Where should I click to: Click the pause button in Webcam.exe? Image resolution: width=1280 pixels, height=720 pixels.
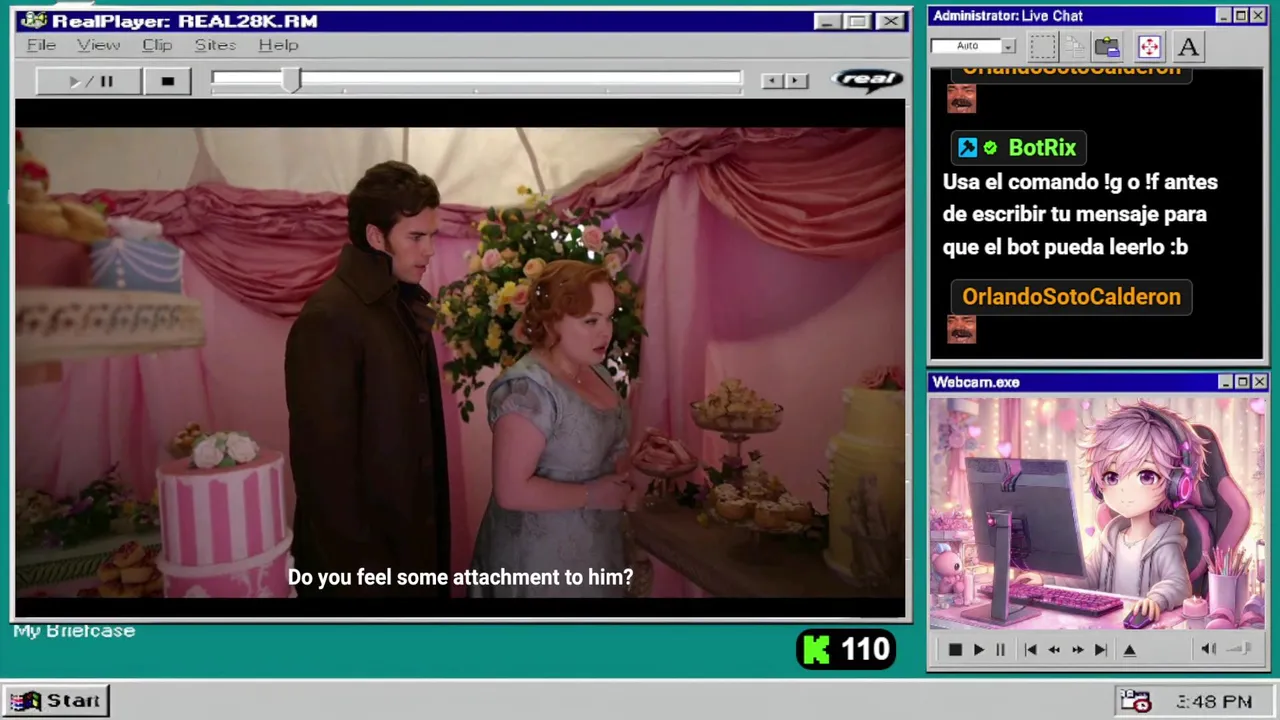(1000, 650)
